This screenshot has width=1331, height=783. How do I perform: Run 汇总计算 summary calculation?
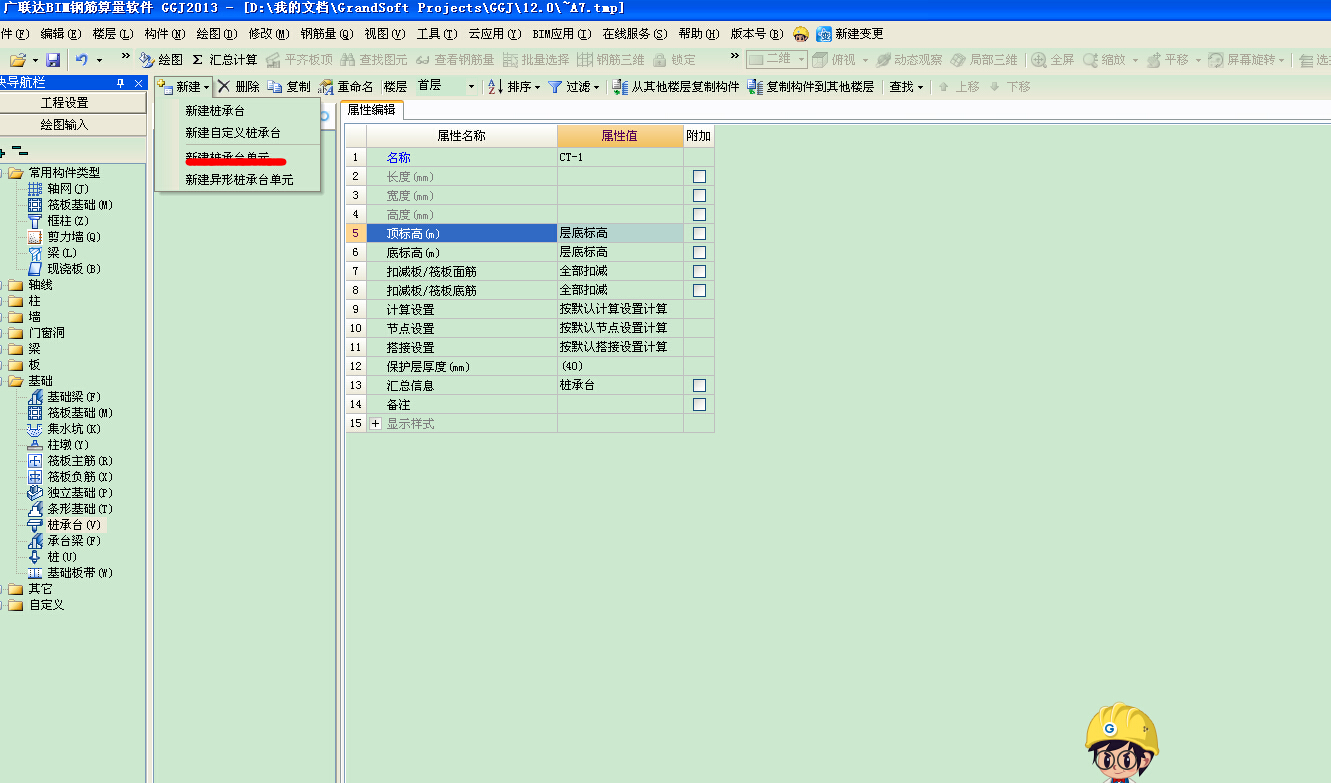224,60
